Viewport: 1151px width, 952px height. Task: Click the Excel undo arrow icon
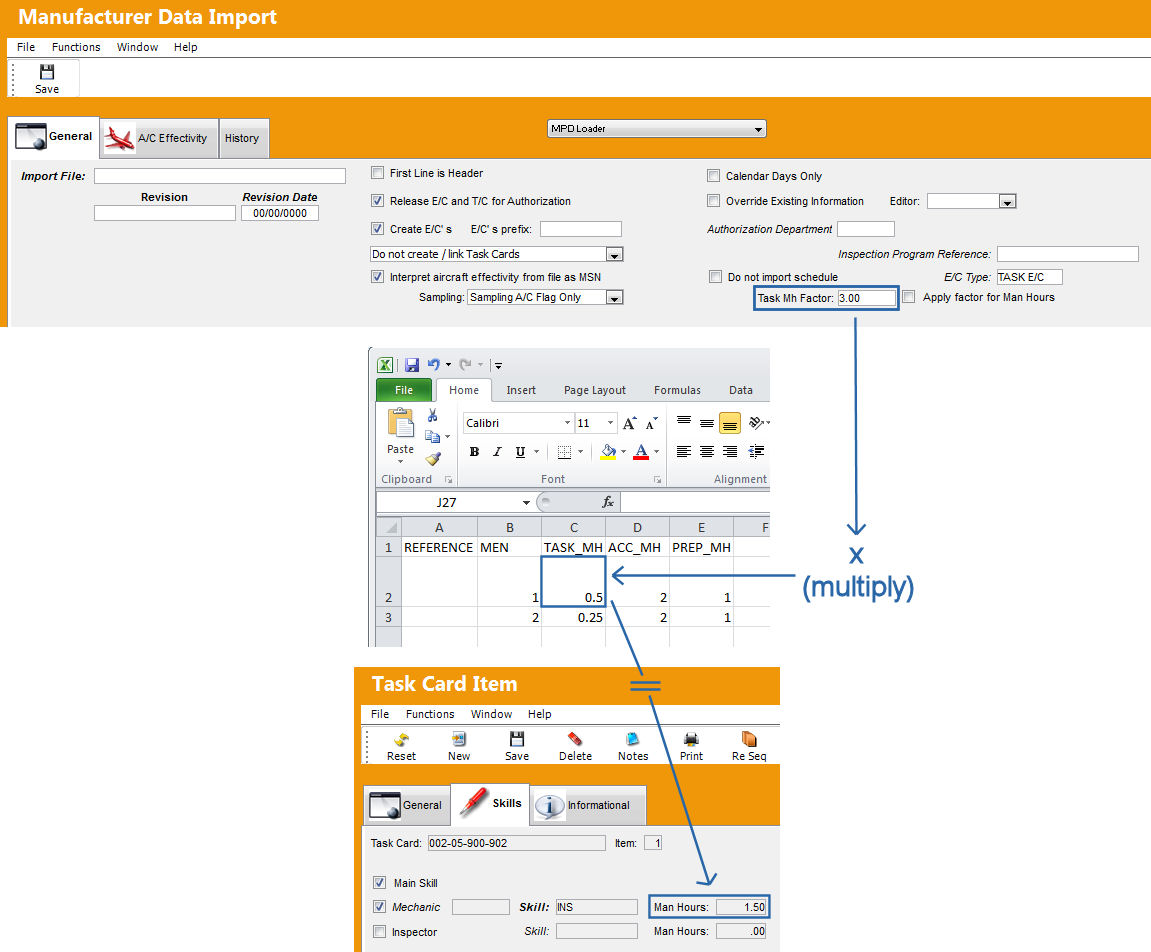(x=434, y=365)
